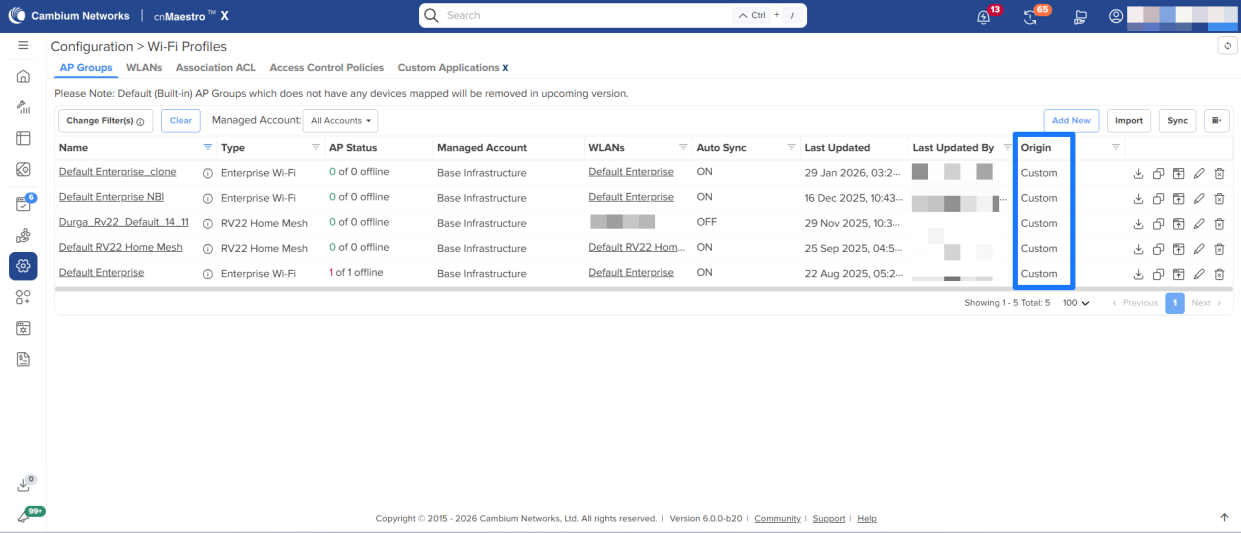The image size is (1241, 533).
Task: Open the Configuration gear in left sidebar
Action: [23, 266]
